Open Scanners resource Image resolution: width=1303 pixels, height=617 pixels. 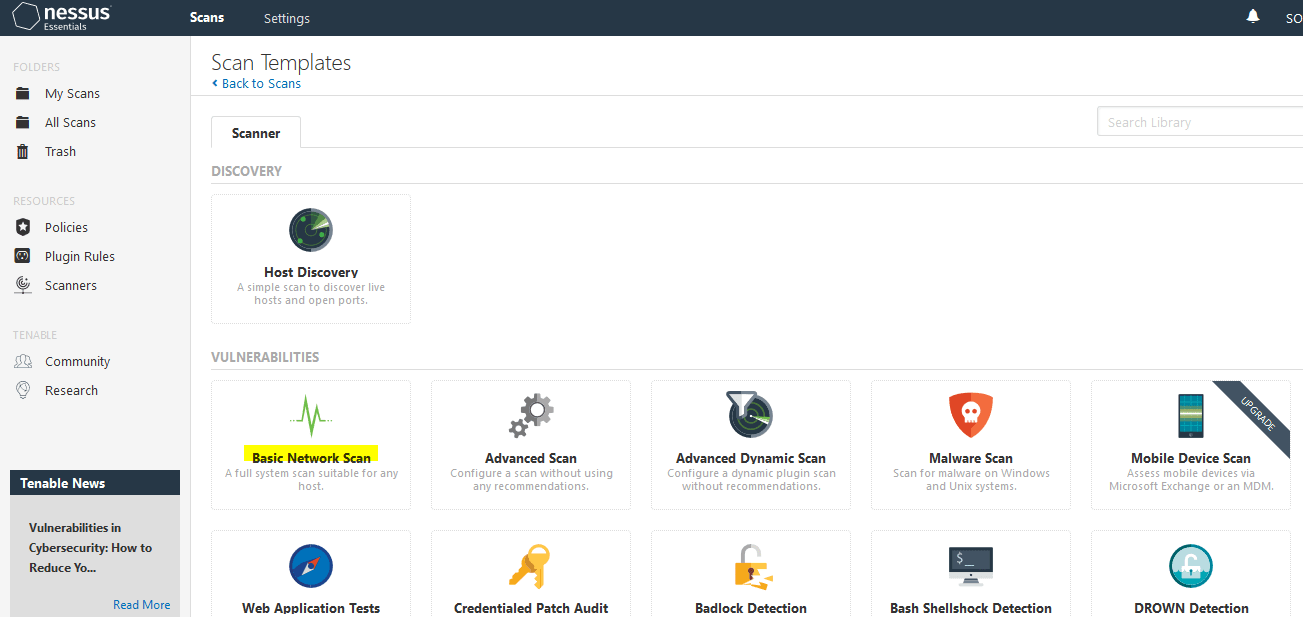pos(71,285)
